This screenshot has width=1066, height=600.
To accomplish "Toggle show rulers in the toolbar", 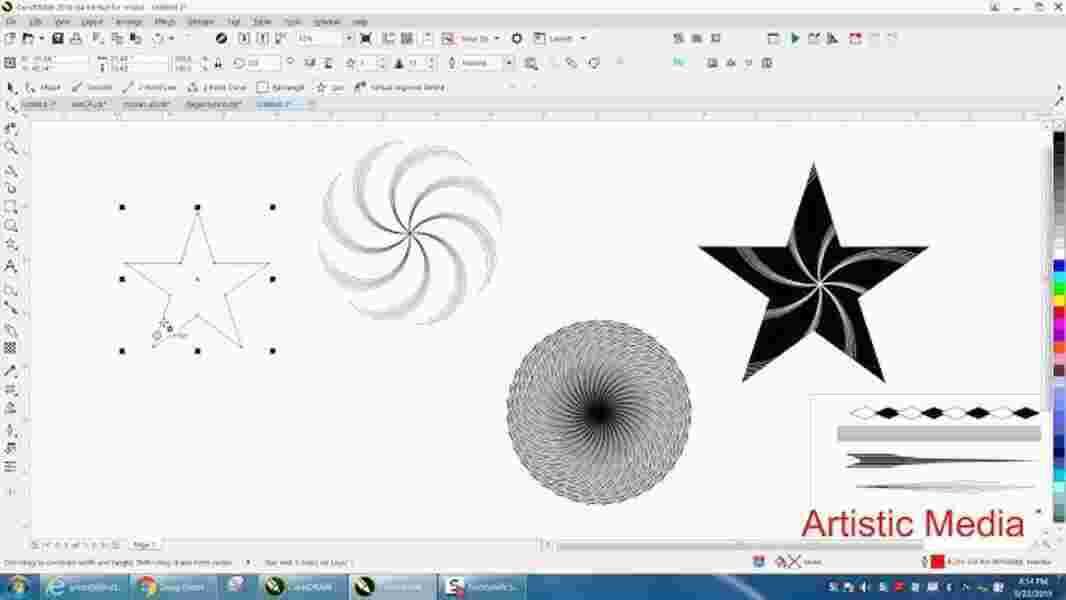I will (389, 39).
